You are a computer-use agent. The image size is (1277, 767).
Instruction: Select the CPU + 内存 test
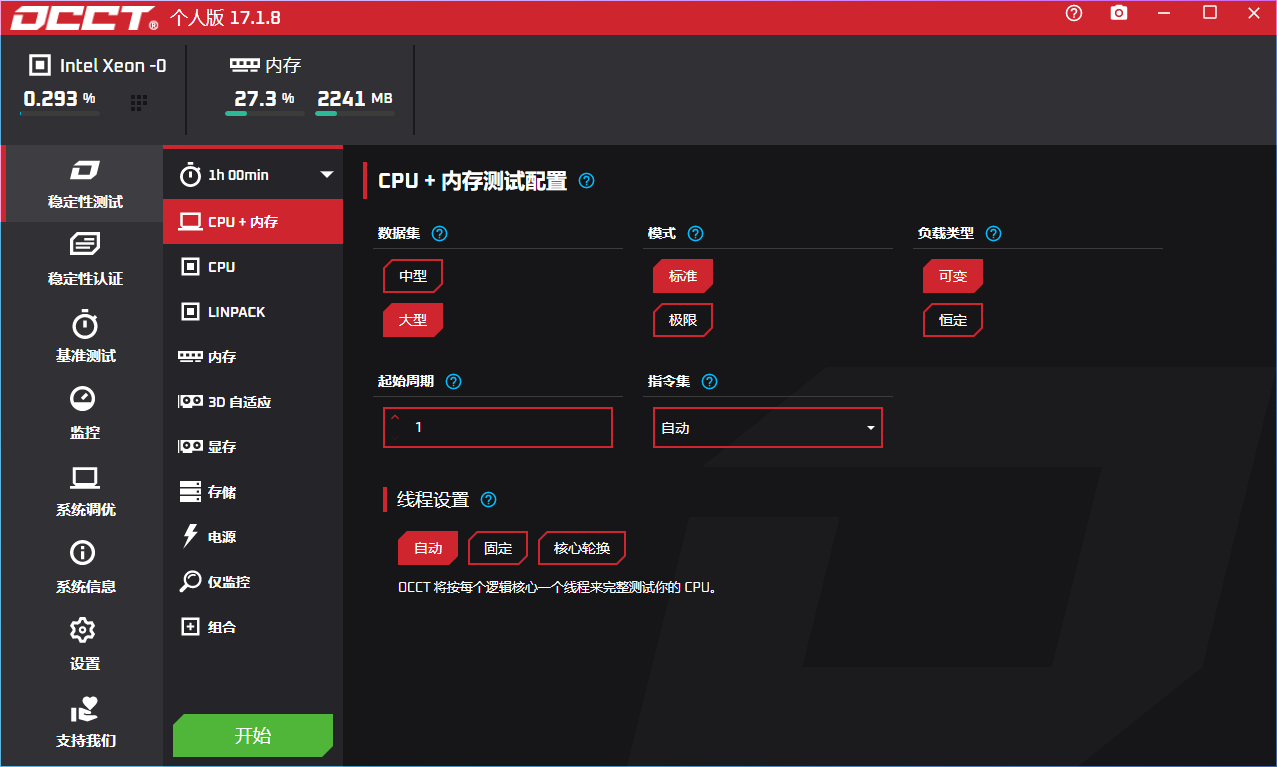[x=253, y=221]
